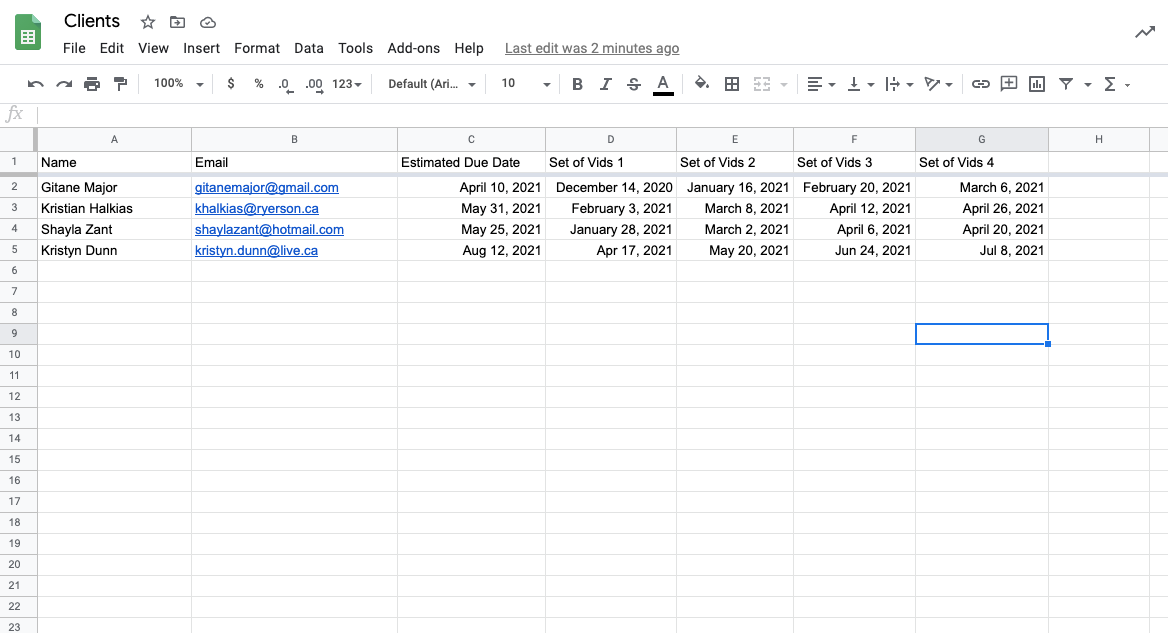
Task: Select the Estimated Due Date header cell
Action: [x=472, y=162]
